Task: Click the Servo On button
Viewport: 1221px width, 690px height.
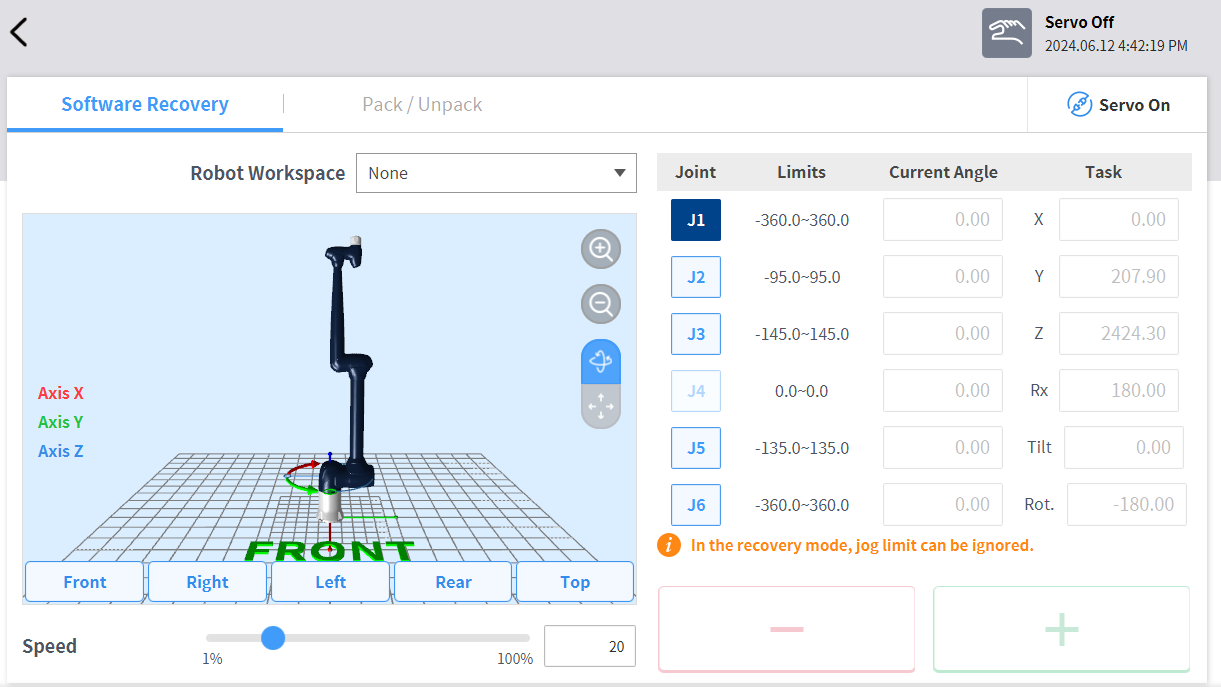Action: point(1118,105)
